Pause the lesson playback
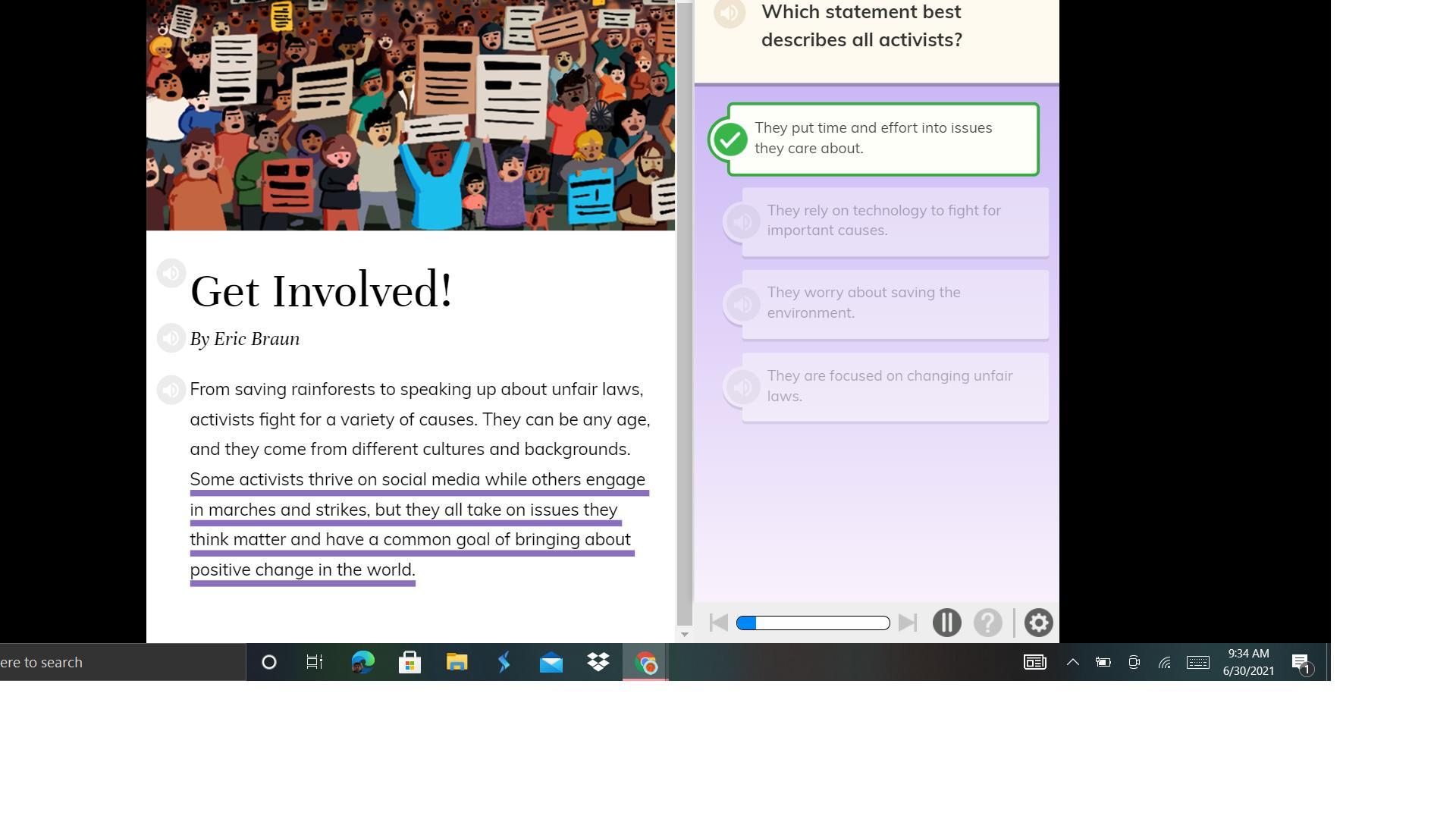The height and width of the screenshot is (819, 1456). coord(946,623)
